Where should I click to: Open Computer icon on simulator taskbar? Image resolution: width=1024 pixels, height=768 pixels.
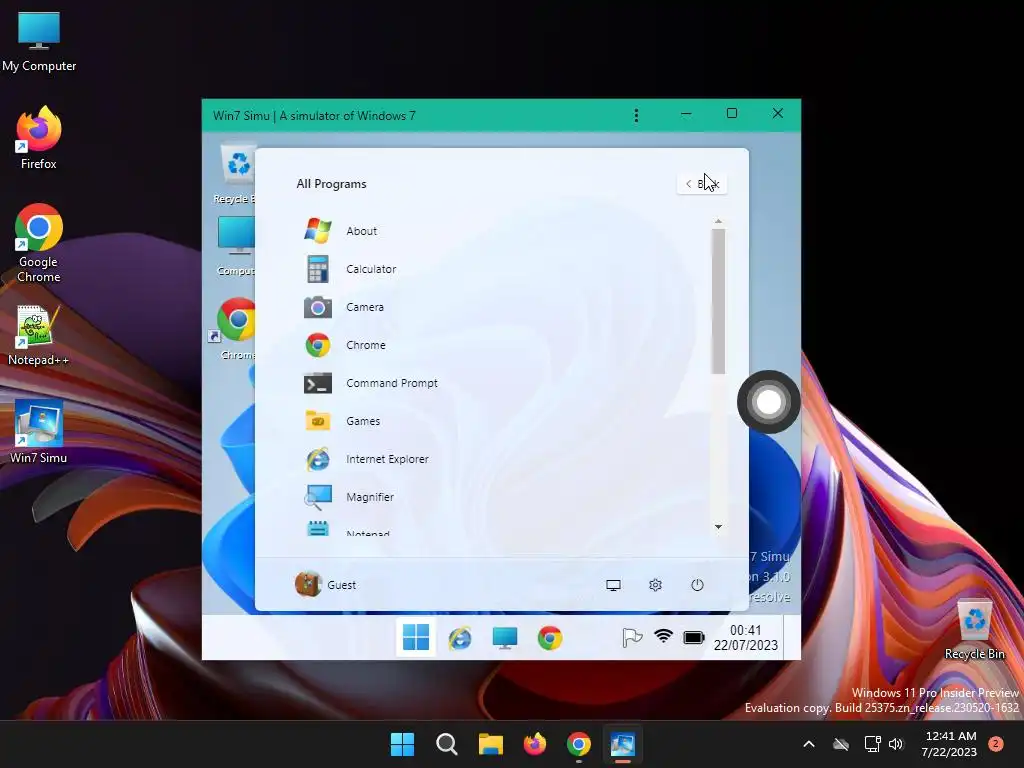coord(505,637)
